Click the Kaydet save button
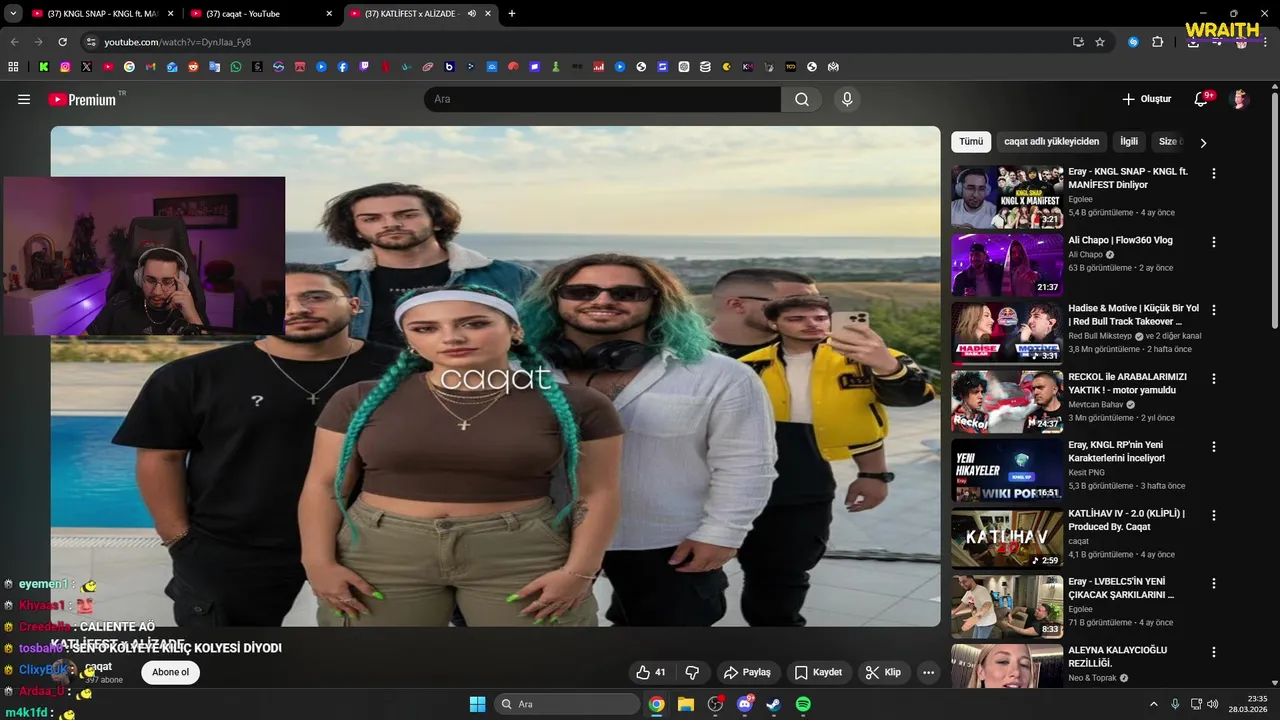Image resolution: width=1280 pixels, height=720 pixels. point(818,672)
